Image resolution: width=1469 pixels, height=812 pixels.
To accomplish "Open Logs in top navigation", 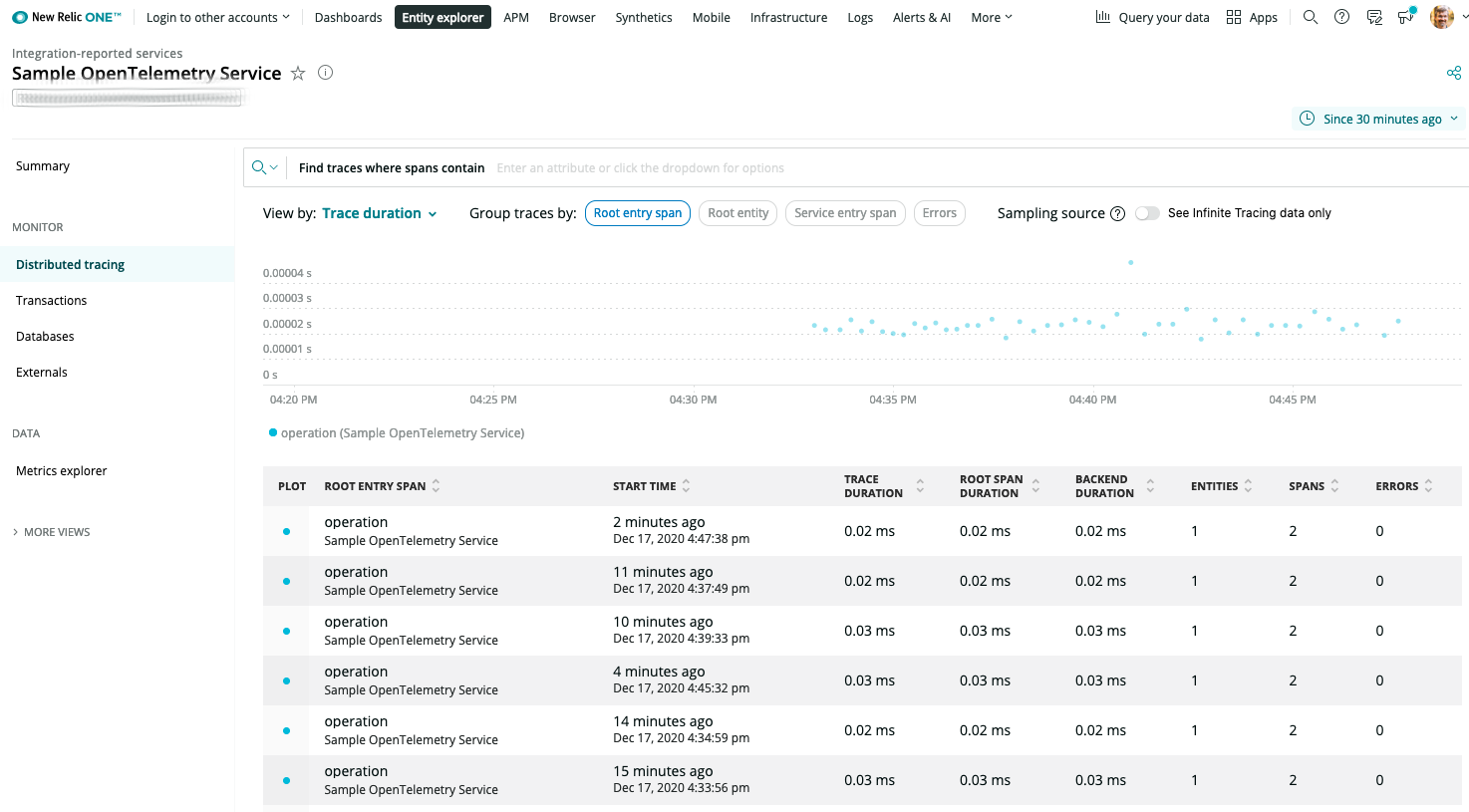I will tap(860, 17).
